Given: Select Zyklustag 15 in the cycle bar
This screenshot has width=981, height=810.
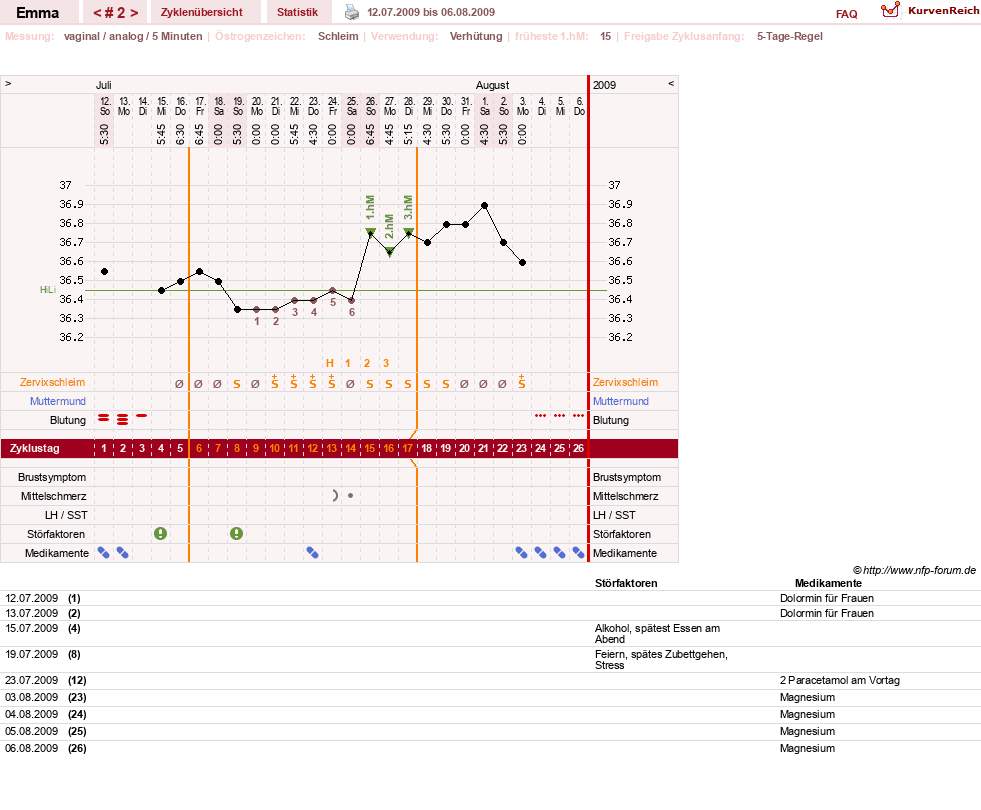Looking at the screenshot, I should tap(370, 448).
